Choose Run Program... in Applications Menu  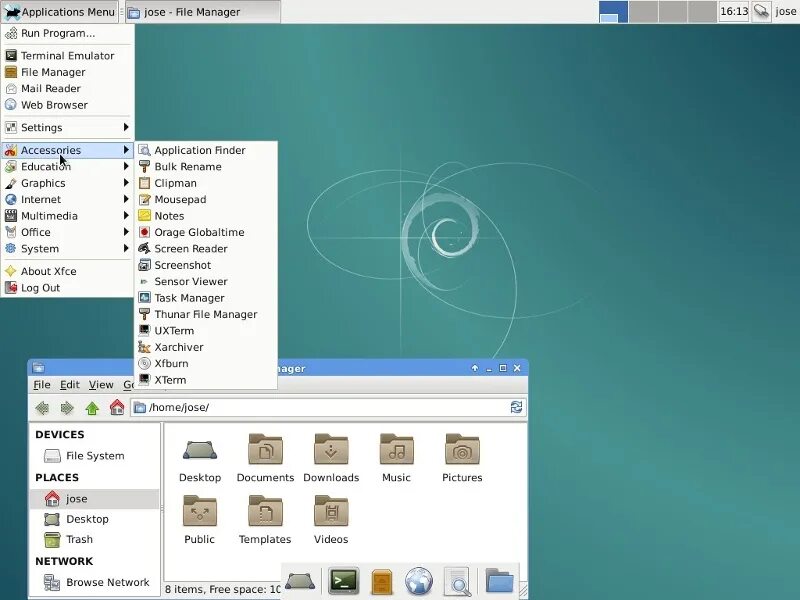[67, 33]
